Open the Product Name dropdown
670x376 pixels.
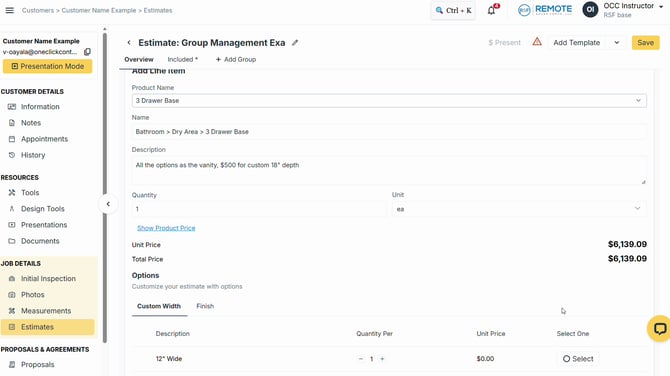389,101
